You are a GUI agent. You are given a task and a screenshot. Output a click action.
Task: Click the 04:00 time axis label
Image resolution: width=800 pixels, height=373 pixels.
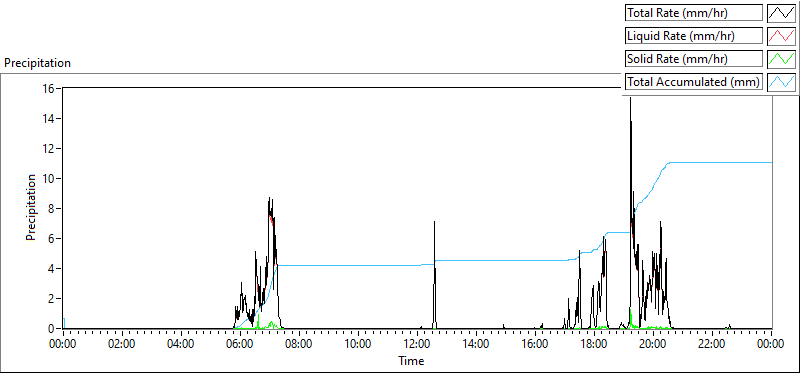181,344
